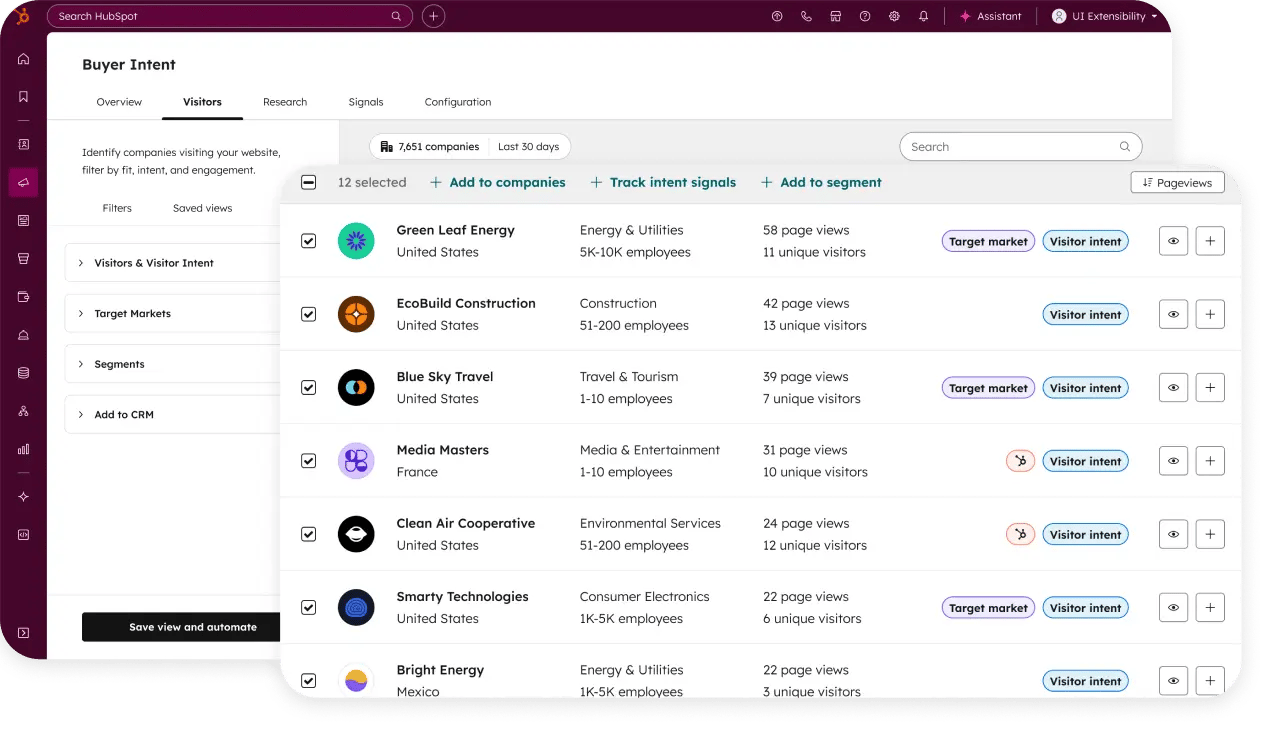Click Add to segment
Screen dimensions: 1280x731
[821, 182]
